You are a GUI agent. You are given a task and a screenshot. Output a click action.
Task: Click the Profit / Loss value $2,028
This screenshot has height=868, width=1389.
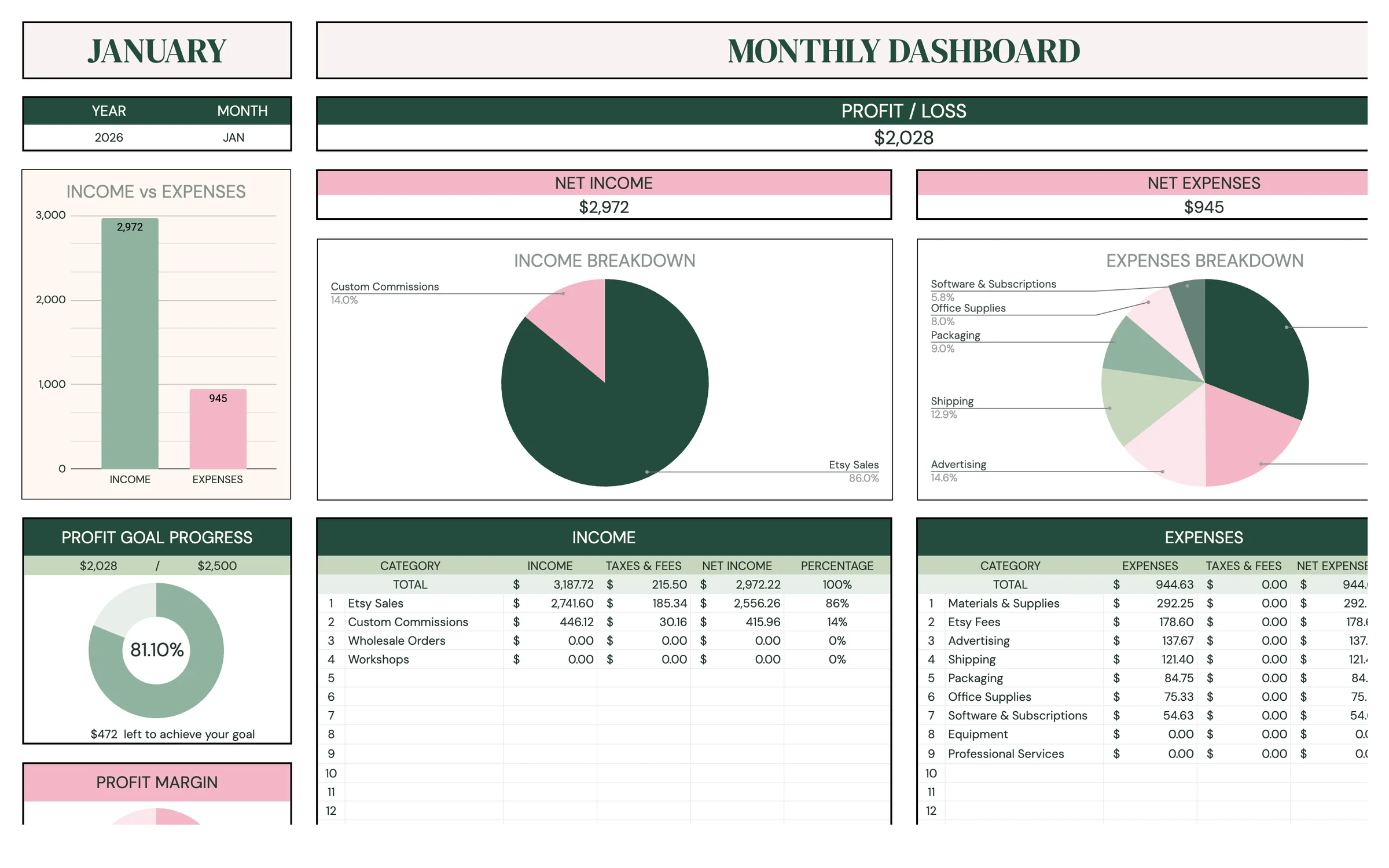pos(903,138)
